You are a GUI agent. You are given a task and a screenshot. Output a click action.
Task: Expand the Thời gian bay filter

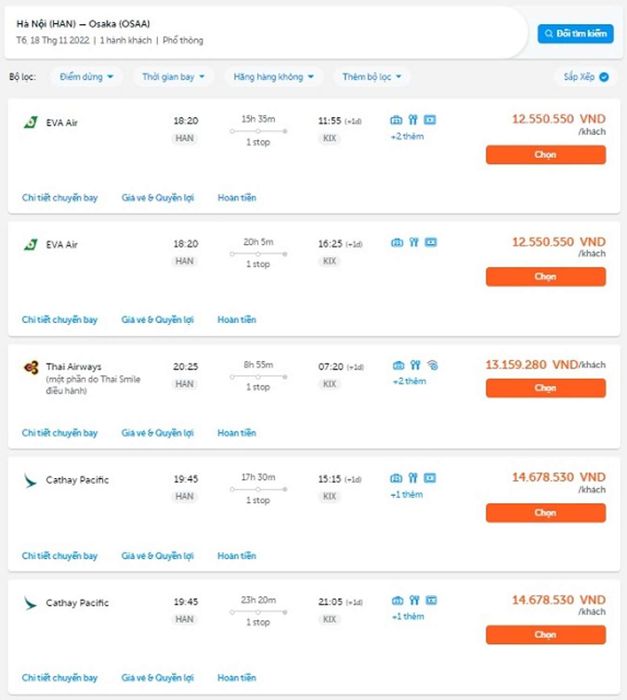click(173, 76)
